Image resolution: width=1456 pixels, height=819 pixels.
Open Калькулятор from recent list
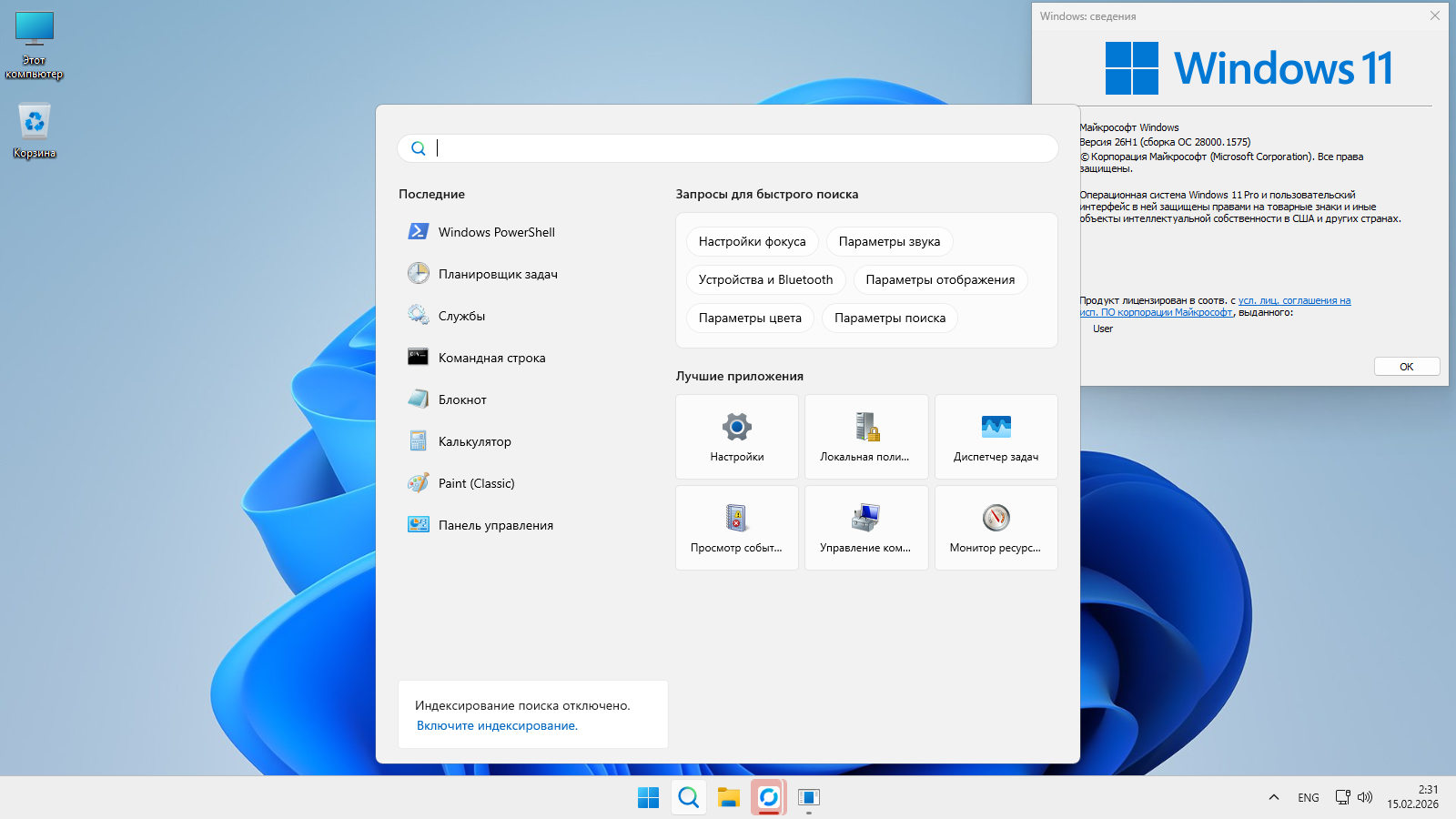click(474, 441)
